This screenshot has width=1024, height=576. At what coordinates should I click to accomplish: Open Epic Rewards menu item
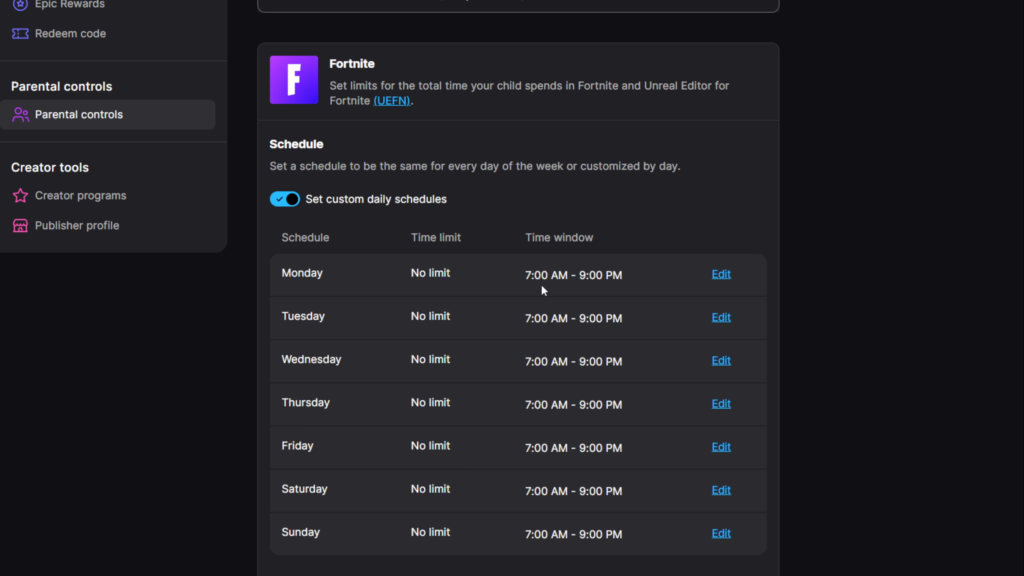(70, 4)
